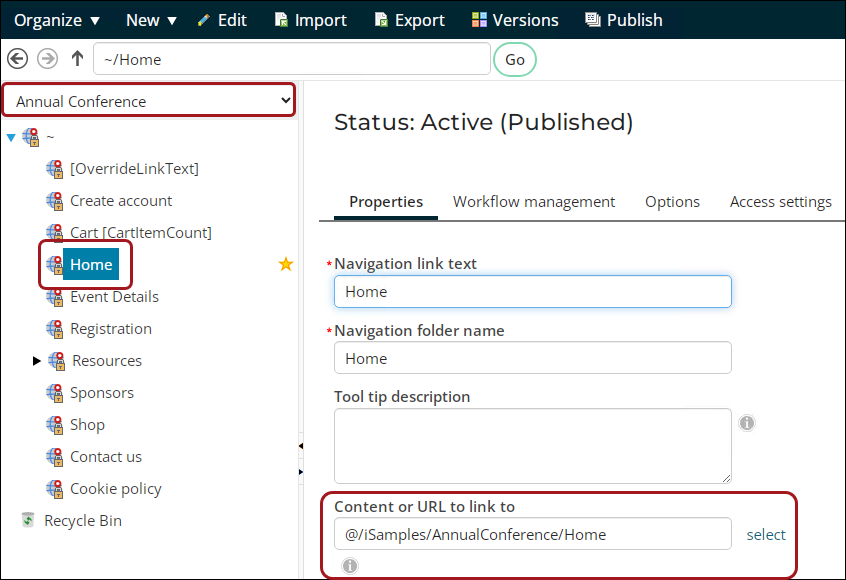This screenshot has height=580, width=846.
Task: Click Export in the toolbar
Action: click(x=410, y=20)
